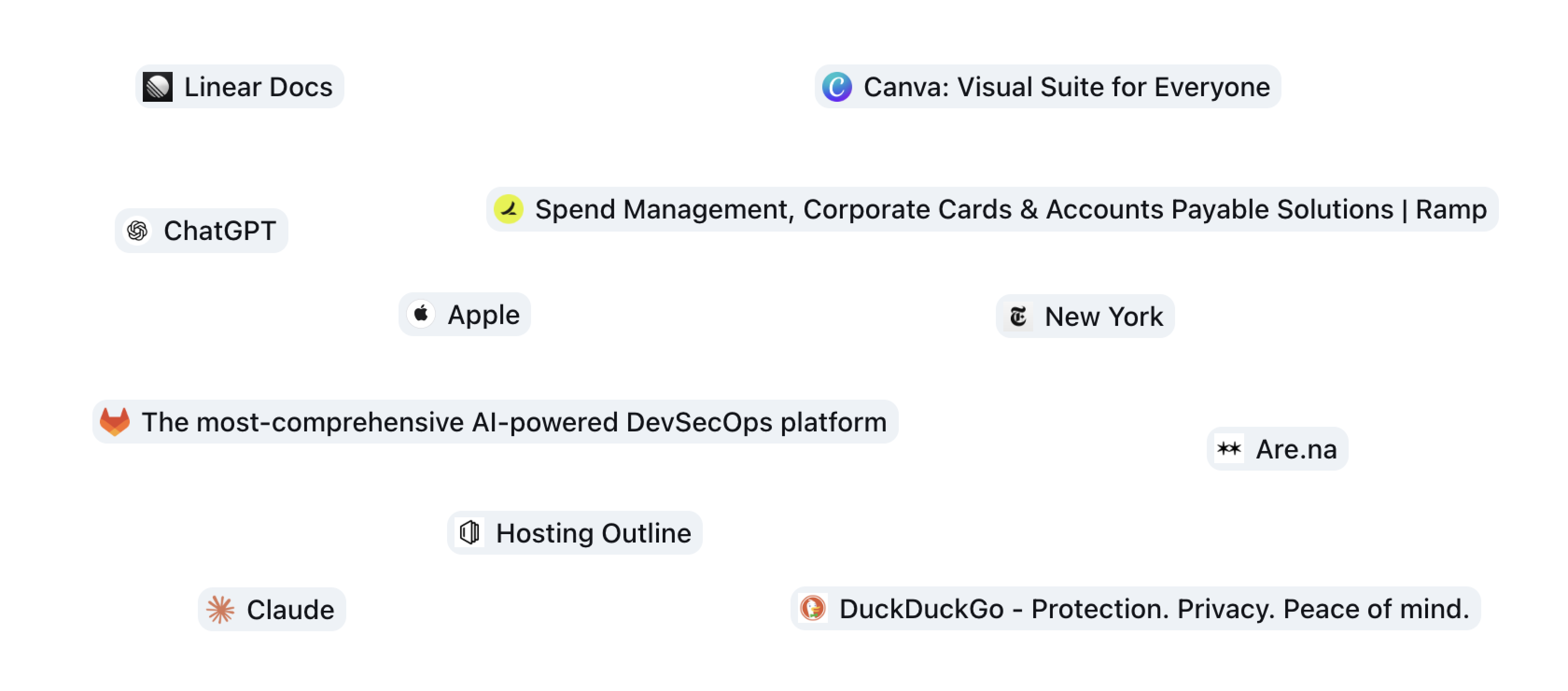This screenshot has height=691, width=1568.
Task: Open the Spend Management Ramp link text
Action: [1010, 209]
